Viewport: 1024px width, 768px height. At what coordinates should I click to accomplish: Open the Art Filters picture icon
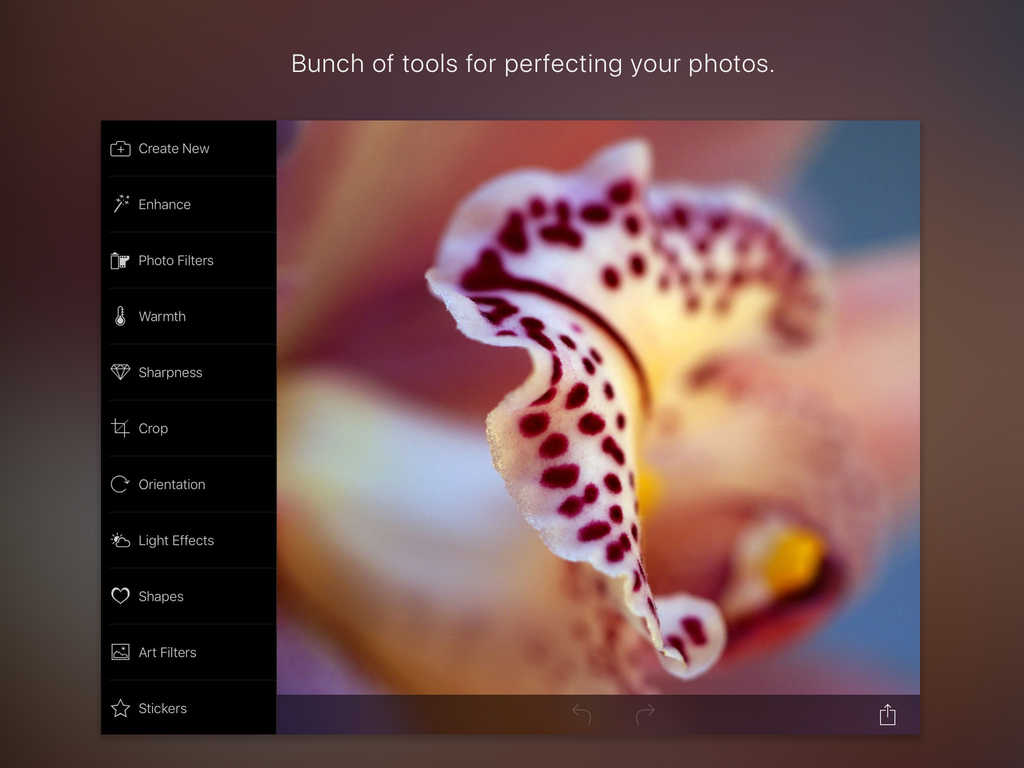pos(120,652)
